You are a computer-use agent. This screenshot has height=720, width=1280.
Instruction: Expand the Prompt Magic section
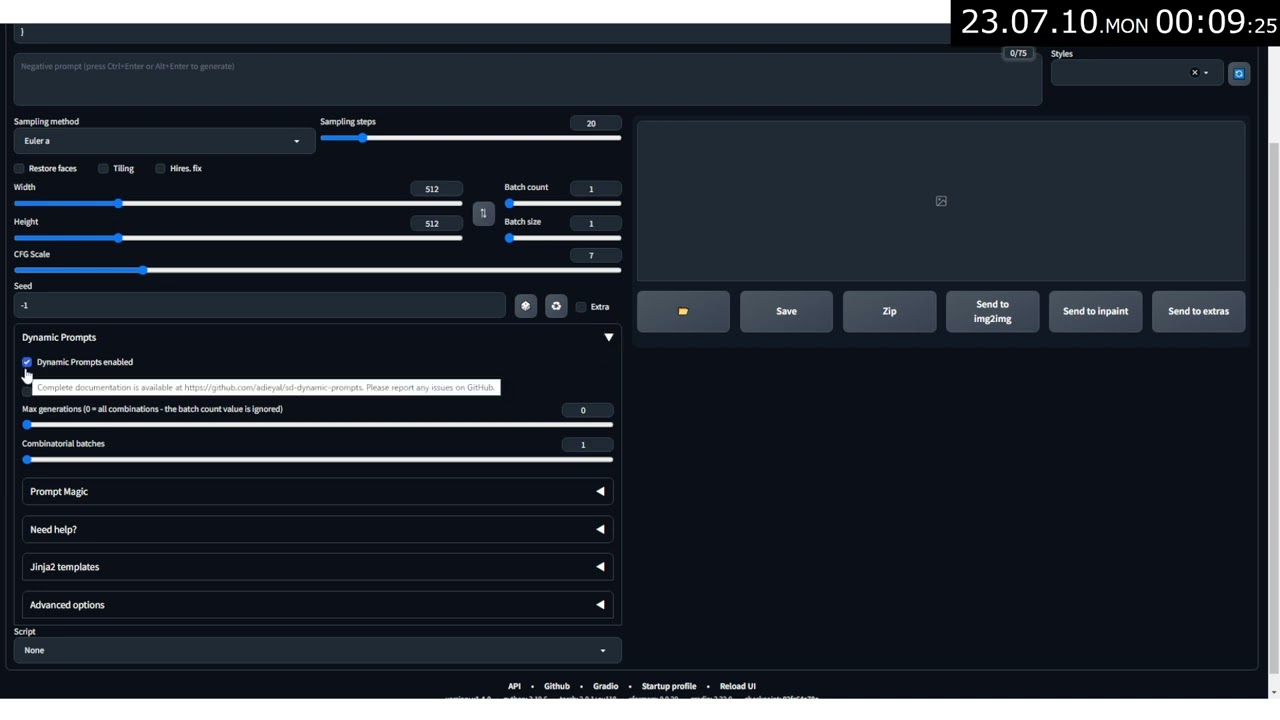click(317, 492)
